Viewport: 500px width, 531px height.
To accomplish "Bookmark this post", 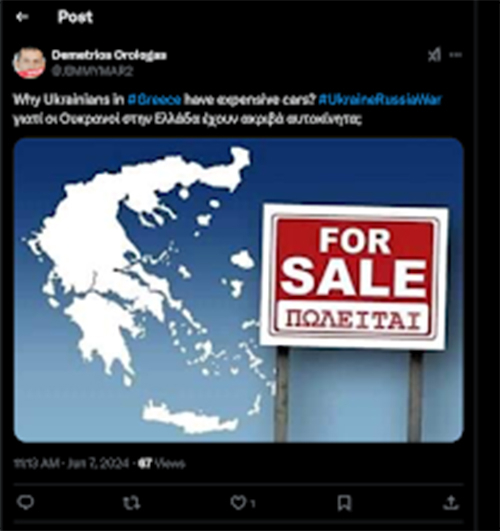I will [x=344, y=503].
